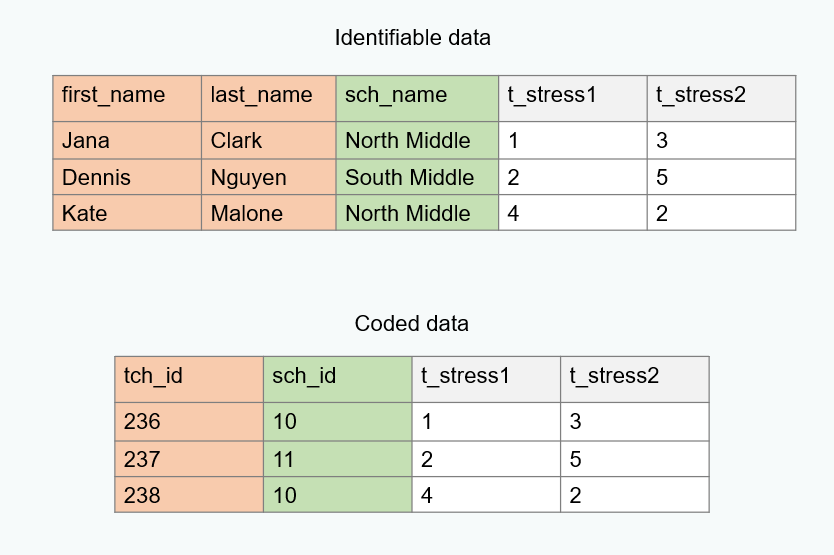This screenshot has width=834, height=555.
Task: Select the South Middle school cell
Action: click(417, 178)
